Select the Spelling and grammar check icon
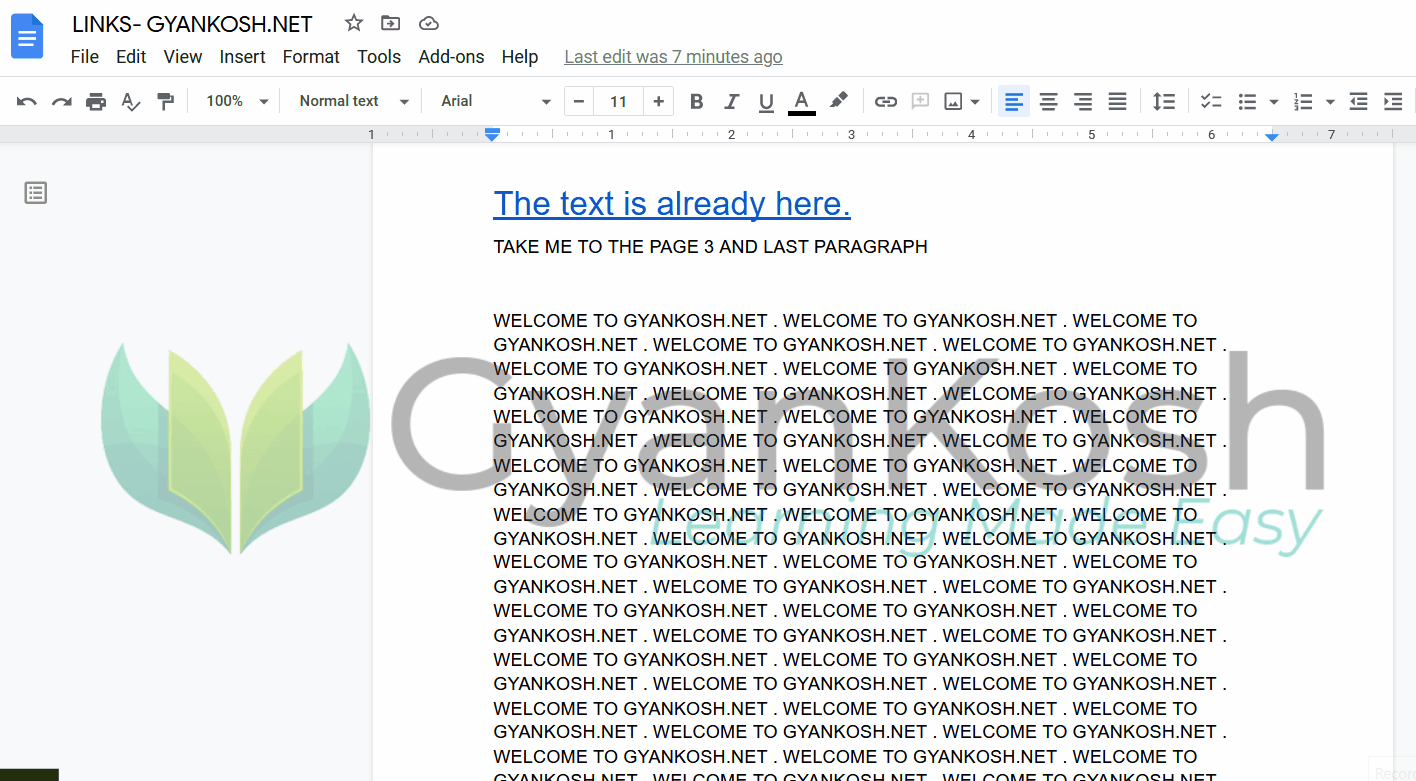Viewport: 1416px width, 781px height. tap(131, 101)
